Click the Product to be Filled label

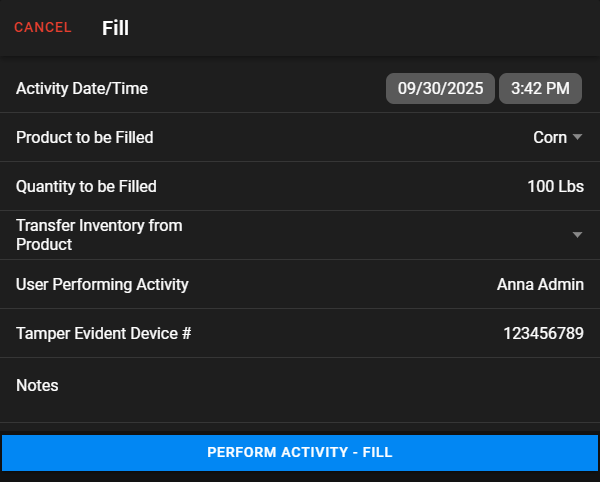coord(85,137)
